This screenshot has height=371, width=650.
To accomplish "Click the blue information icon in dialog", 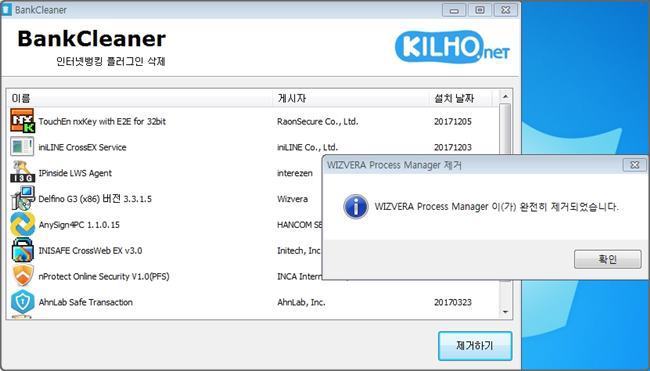I will (356, 206).
